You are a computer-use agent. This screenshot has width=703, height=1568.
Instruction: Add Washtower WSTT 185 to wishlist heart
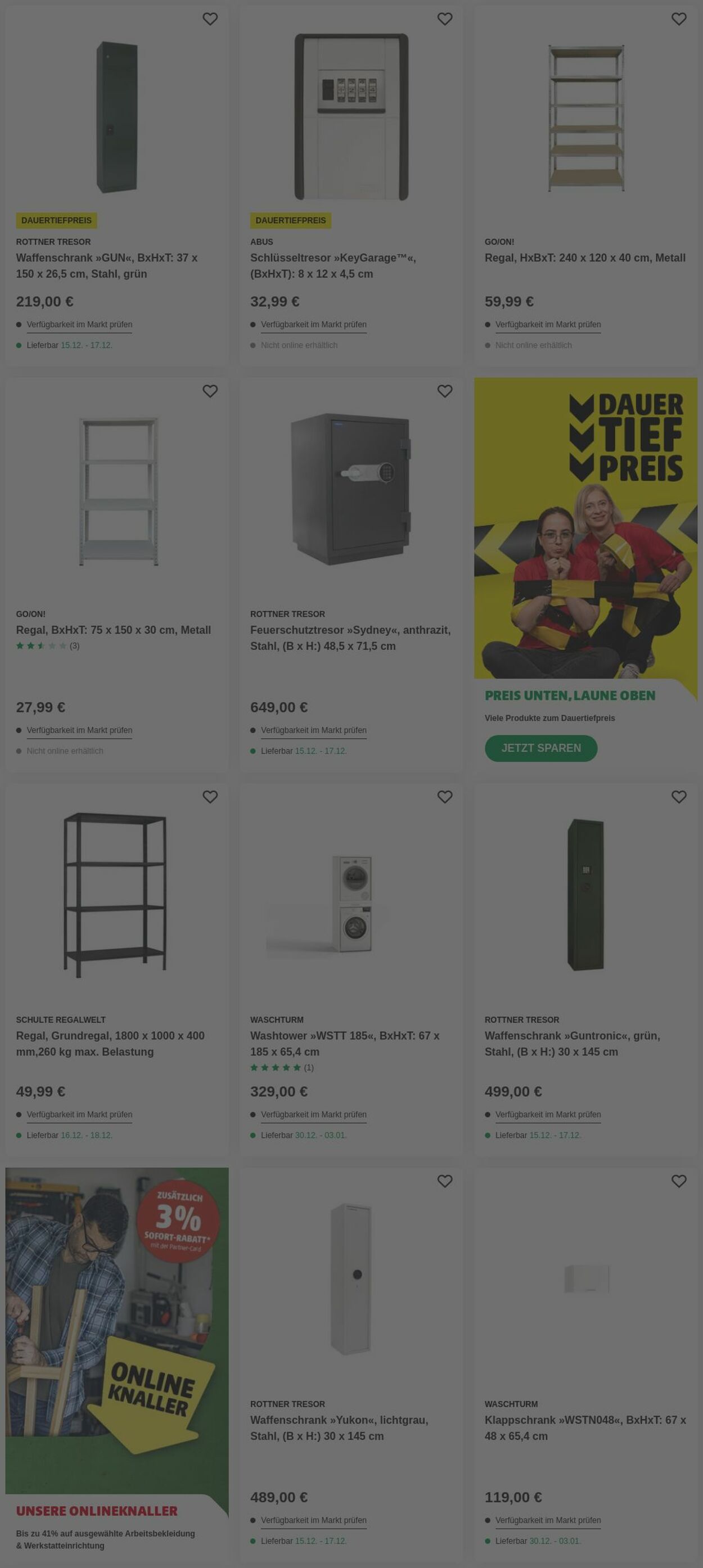pyautogui.click(x=445, y=796)
